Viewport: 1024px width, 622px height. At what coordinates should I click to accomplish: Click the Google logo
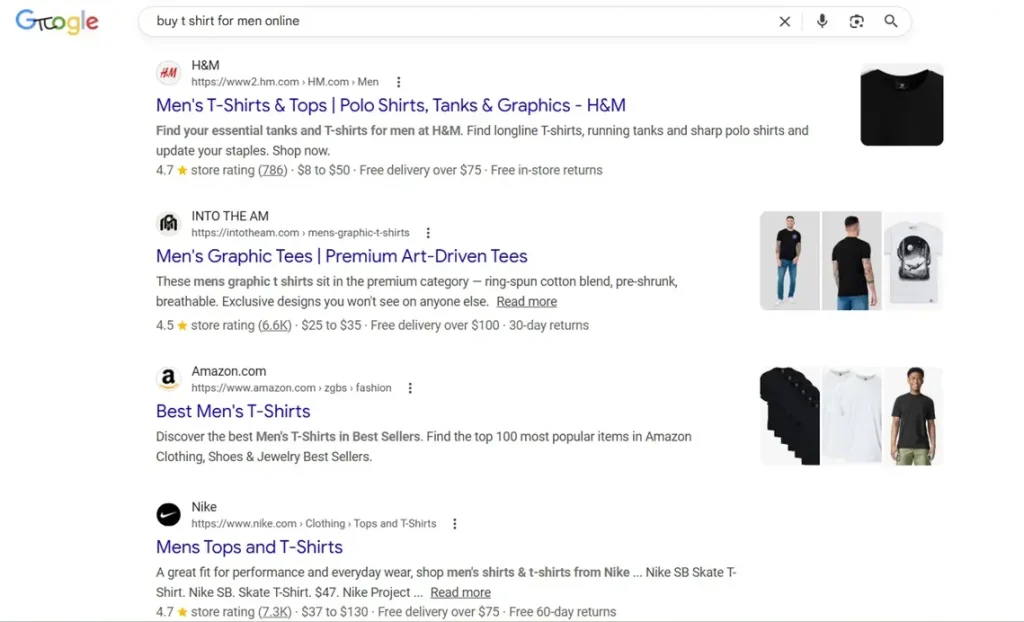(x=57, y=21)
